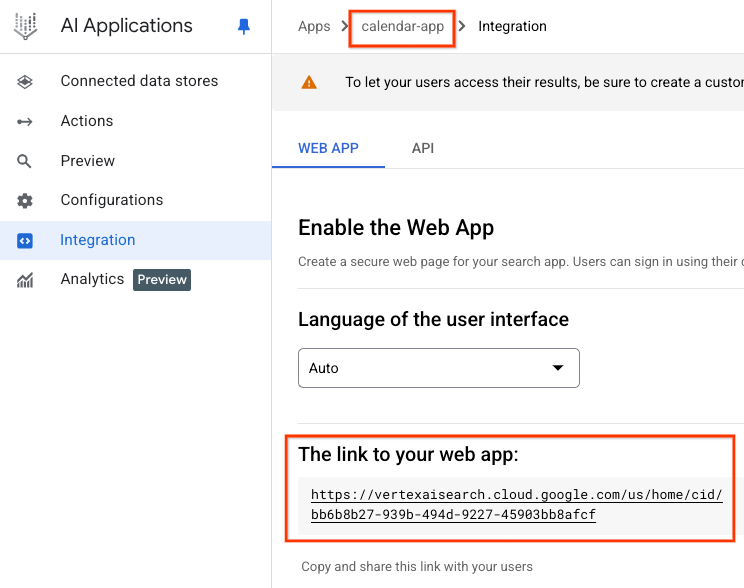Click the Analytics chart icon
This screenshot has height=588, width=744.
25,280
